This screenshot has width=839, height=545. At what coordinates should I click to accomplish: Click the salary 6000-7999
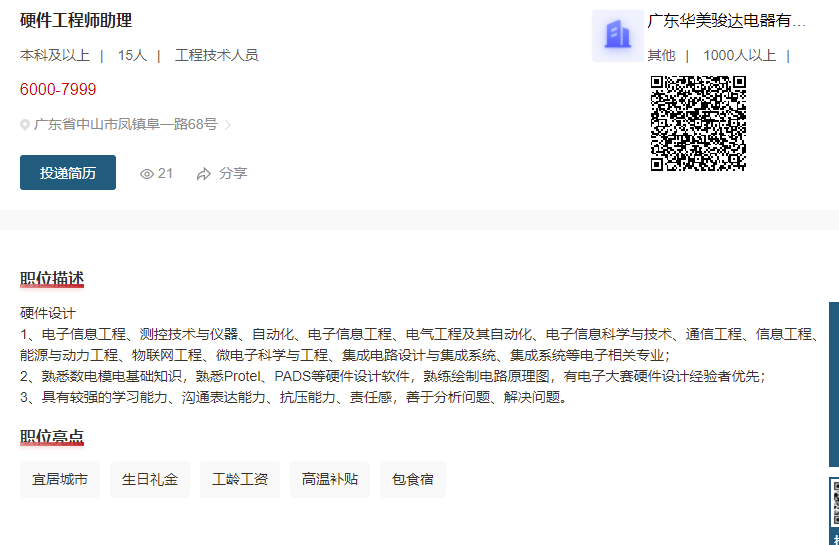(x=58, y=89)
